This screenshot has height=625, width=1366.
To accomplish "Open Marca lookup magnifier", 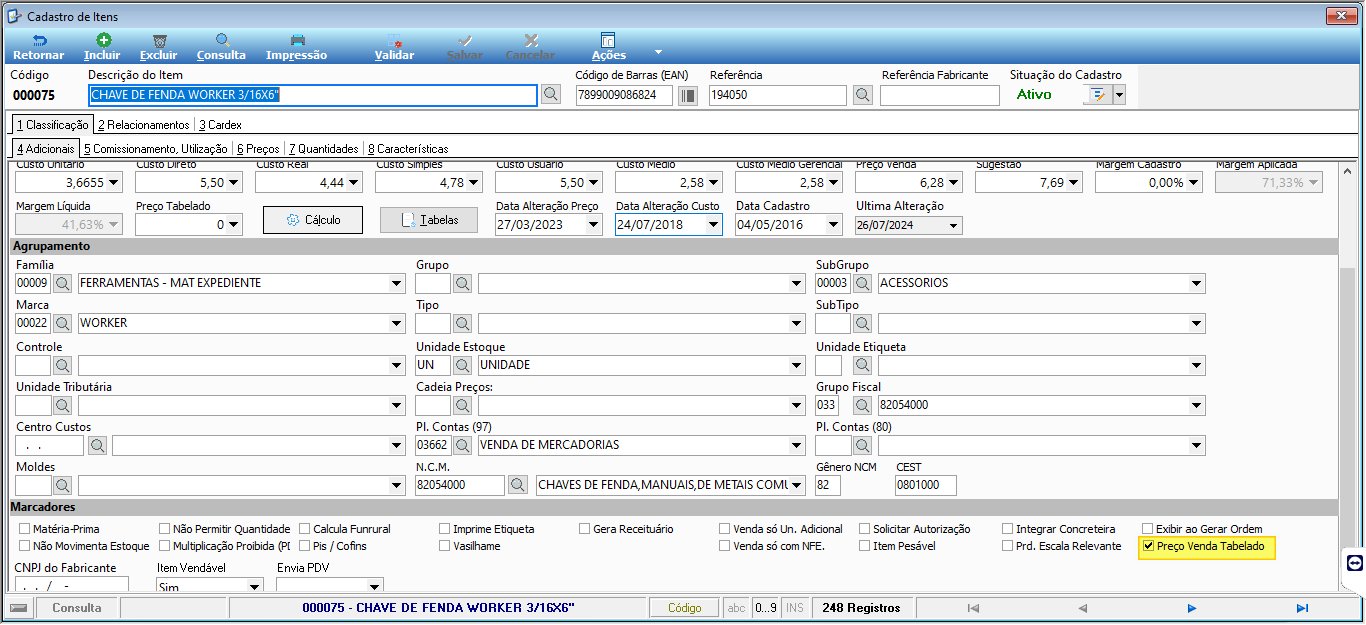I will [62, 323].
